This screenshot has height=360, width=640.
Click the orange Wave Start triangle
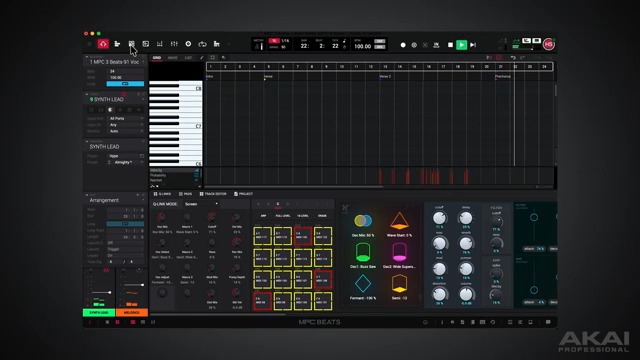coord(400,221)
